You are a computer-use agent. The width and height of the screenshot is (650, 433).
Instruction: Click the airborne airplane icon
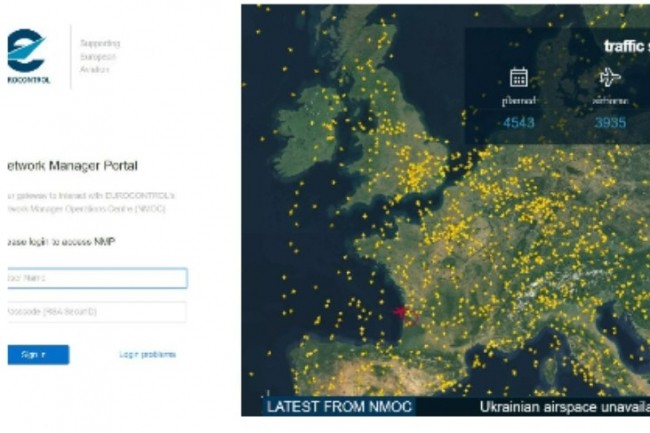tap(610, 77)
